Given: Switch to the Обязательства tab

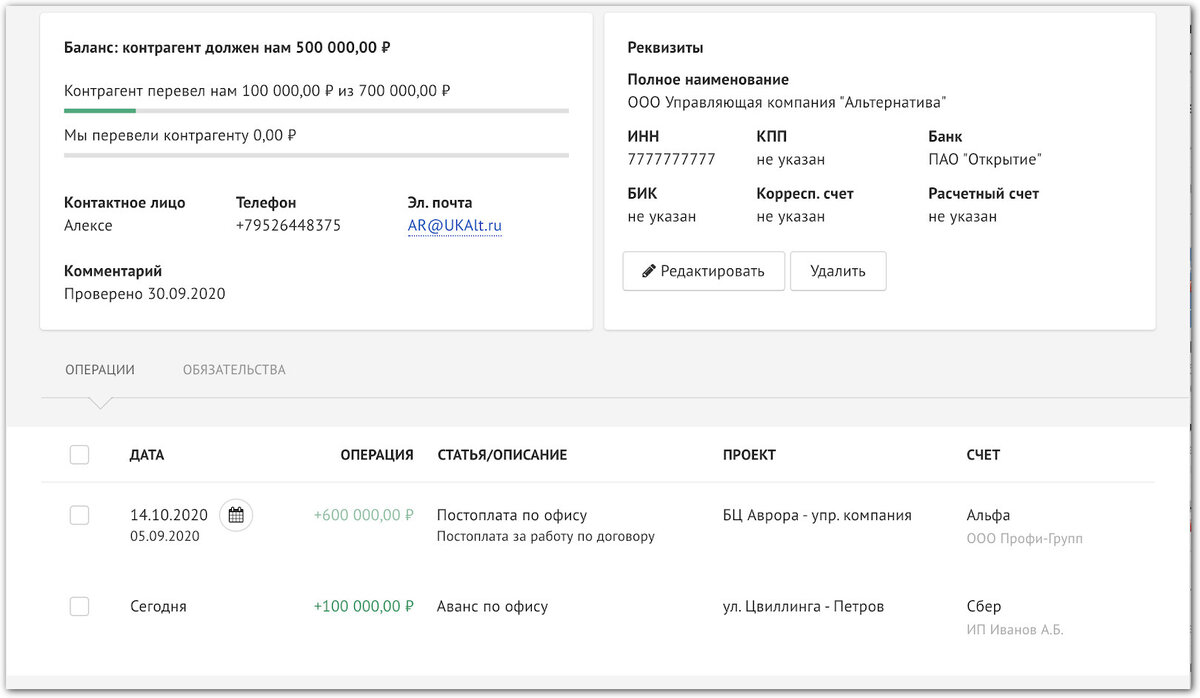Looking at the screenshot, I should tap(234, 370).
